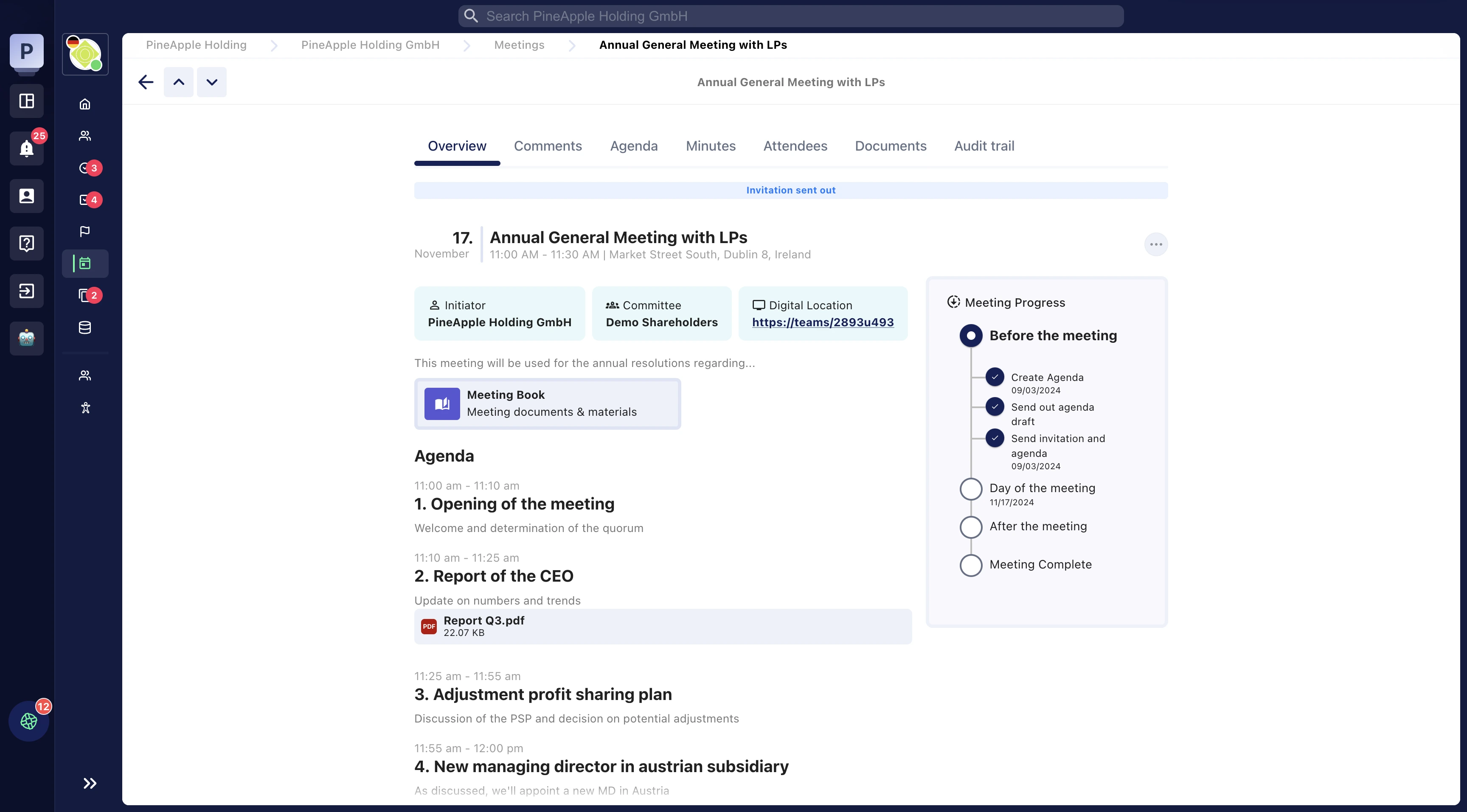Click the back arrow button
The height and width of the screenshot is (812, 1467).
[146, 82]
